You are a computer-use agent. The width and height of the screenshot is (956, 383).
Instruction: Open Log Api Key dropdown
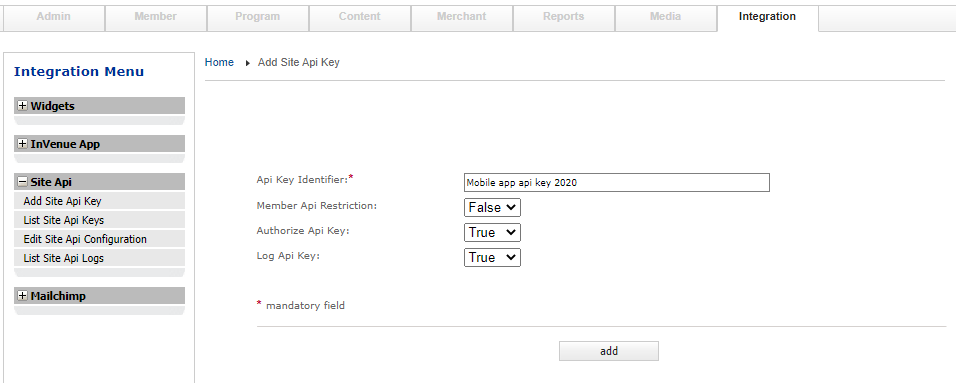click(x=492, y=257)
